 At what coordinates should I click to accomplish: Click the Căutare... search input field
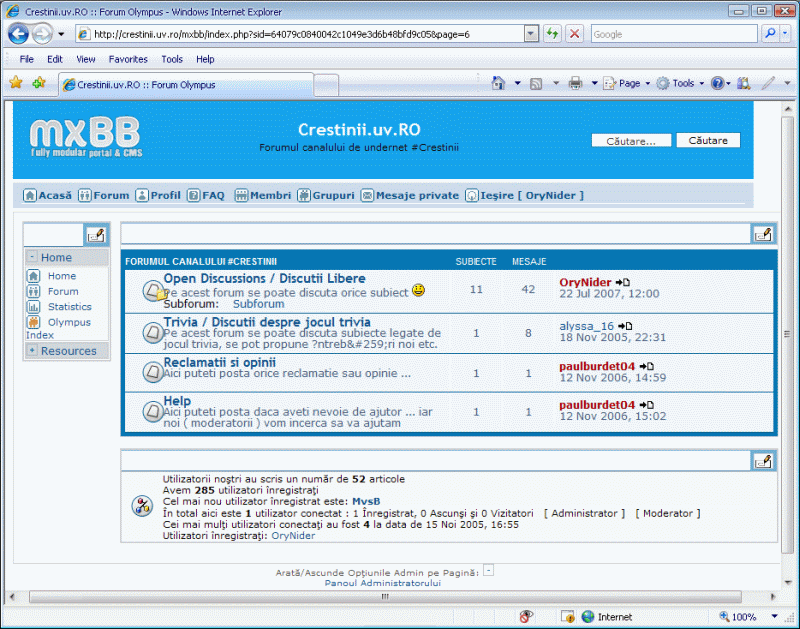coord(631,141)
